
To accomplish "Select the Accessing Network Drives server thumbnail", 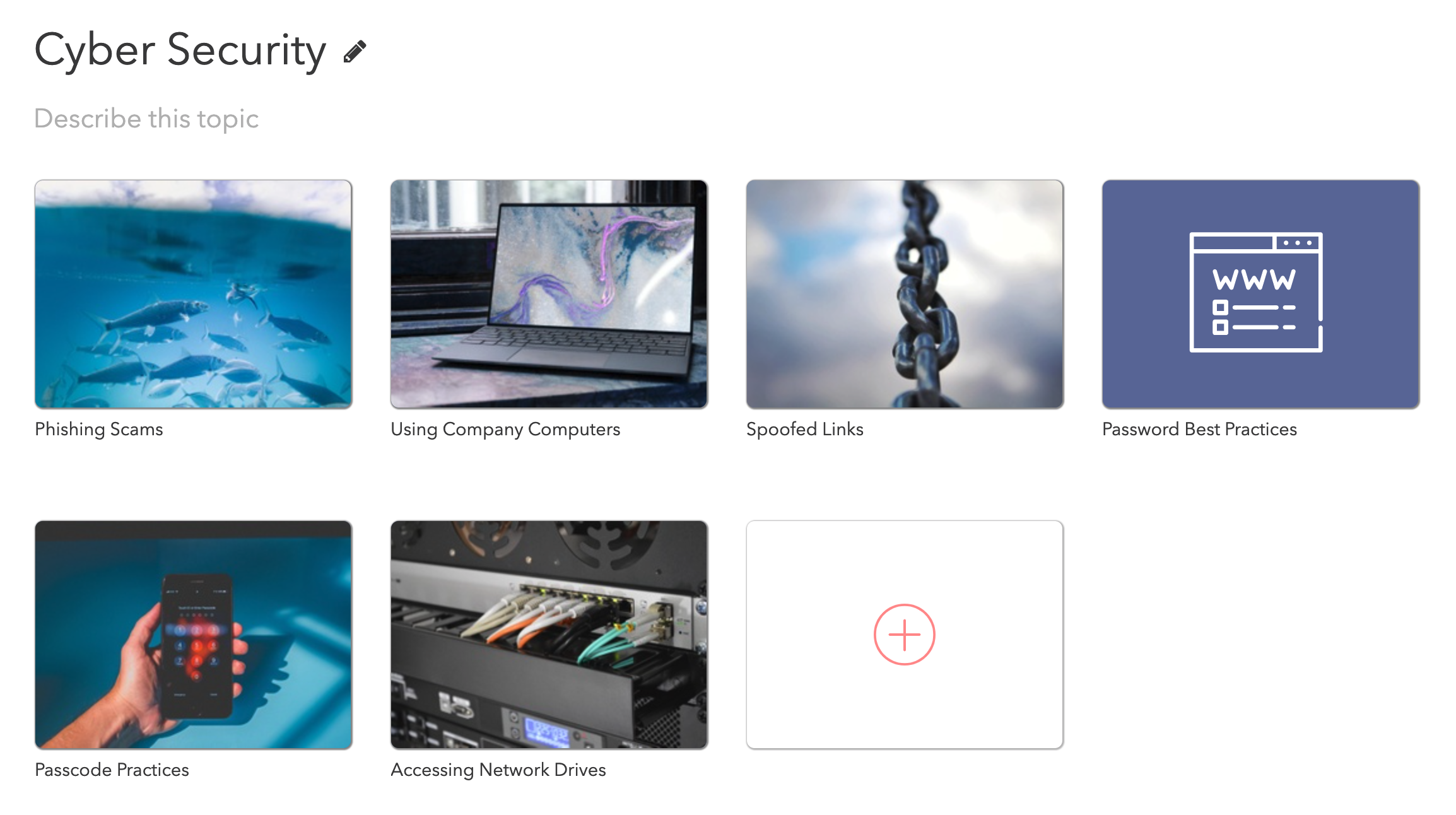I will pyautogui.click(x=549, y=635).
